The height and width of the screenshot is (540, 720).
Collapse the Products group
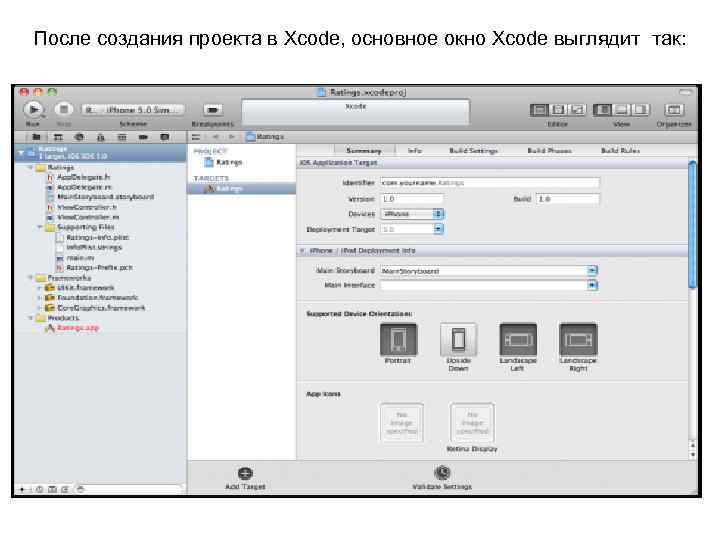[31, 318]
